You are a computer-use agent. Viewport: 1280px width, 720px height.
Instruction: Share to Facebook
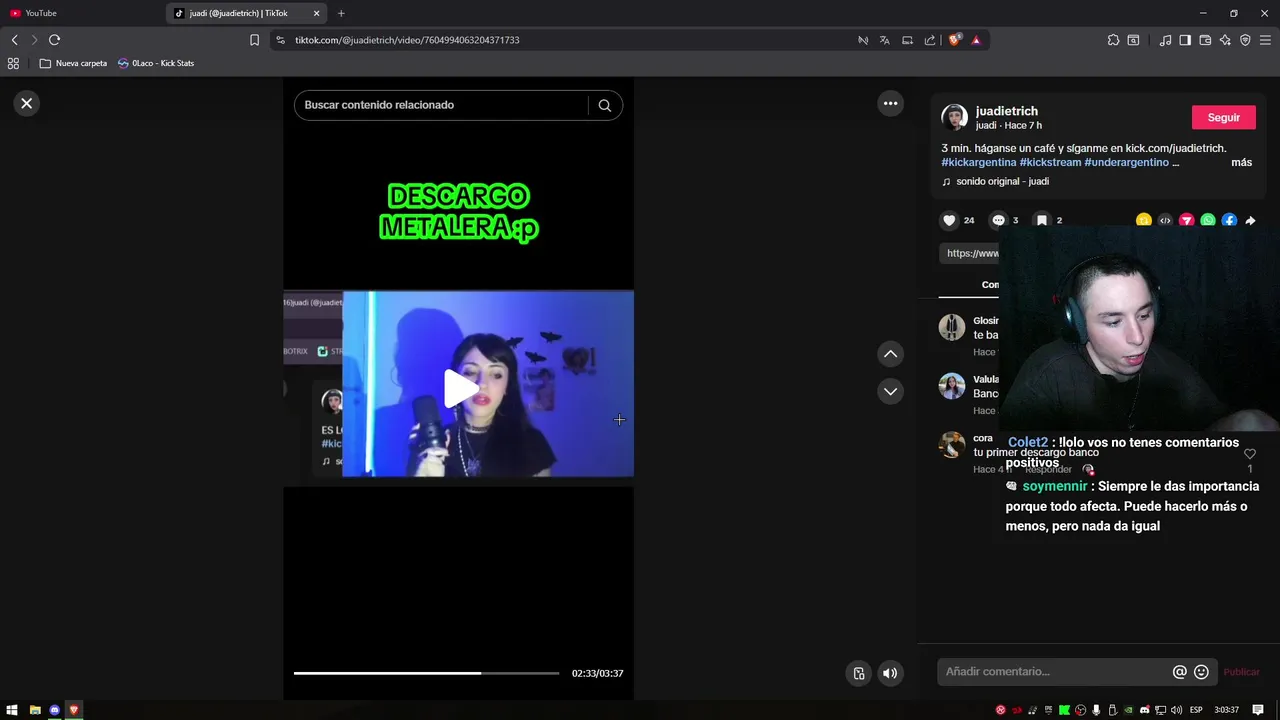1229,221
